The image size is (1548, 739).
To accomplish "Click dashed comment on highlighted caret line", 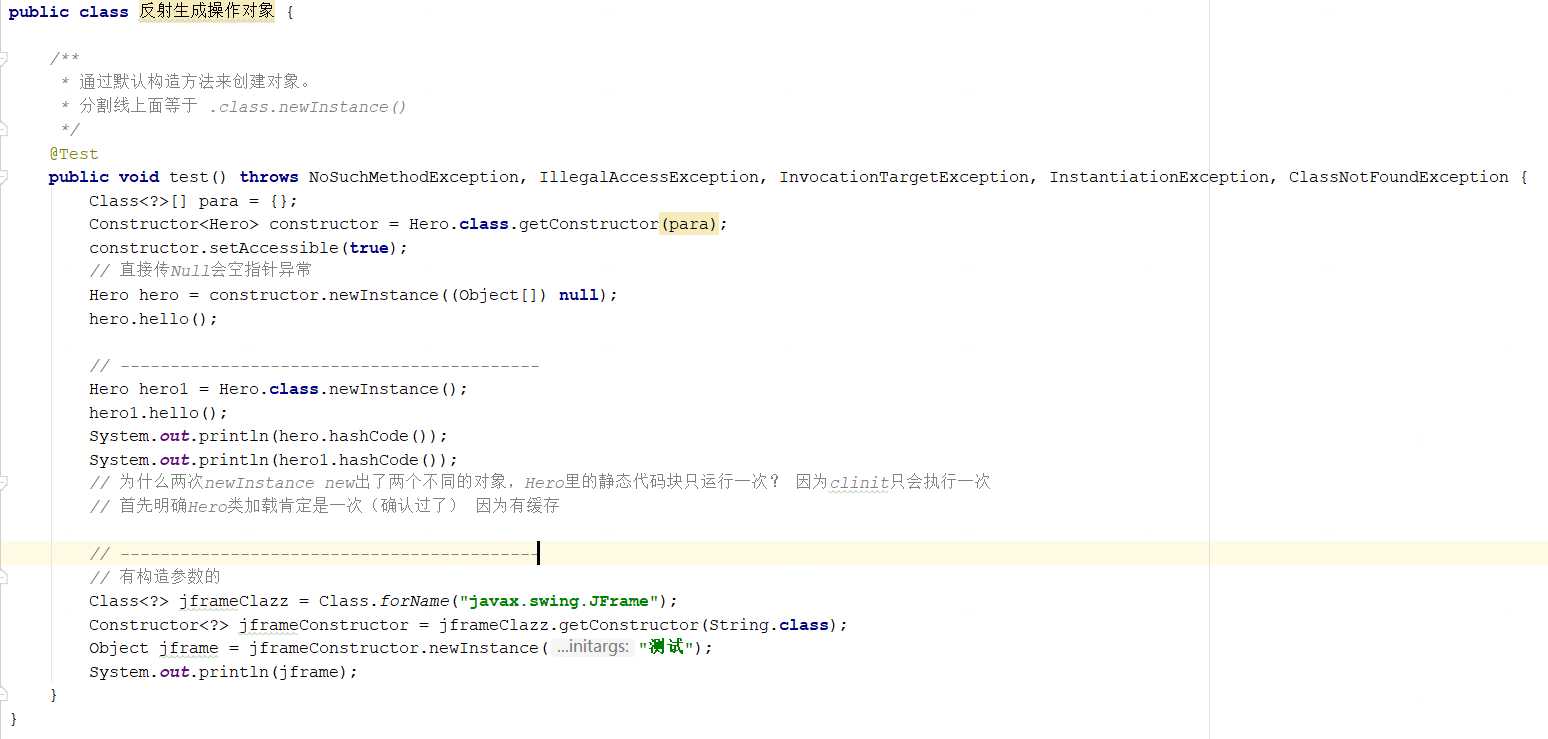I will tap(314, 553).
